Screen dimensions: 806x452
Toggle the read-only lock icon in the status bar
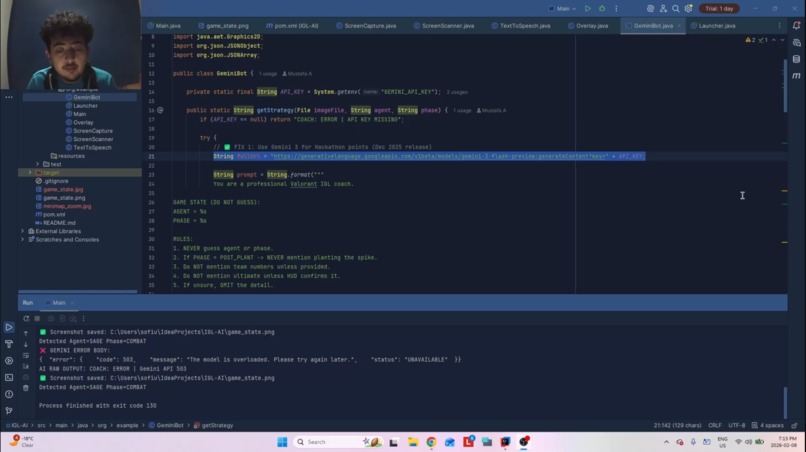(794, 425)
